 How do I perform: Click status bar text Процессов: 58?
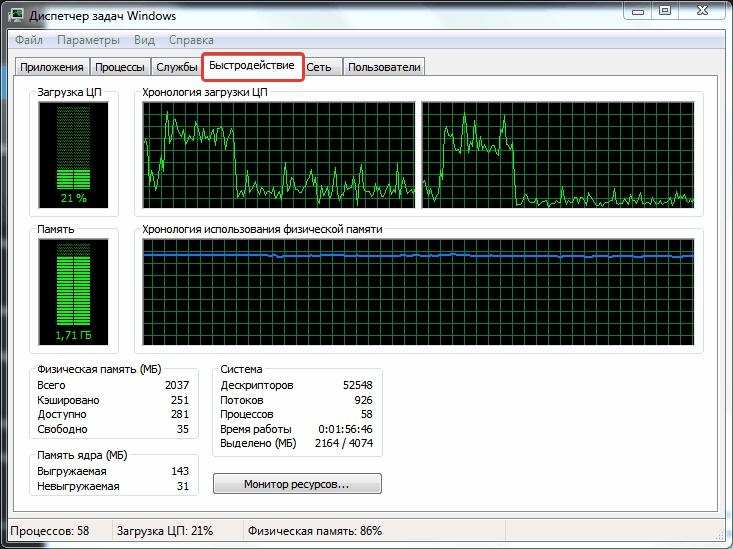click(50, 531)
